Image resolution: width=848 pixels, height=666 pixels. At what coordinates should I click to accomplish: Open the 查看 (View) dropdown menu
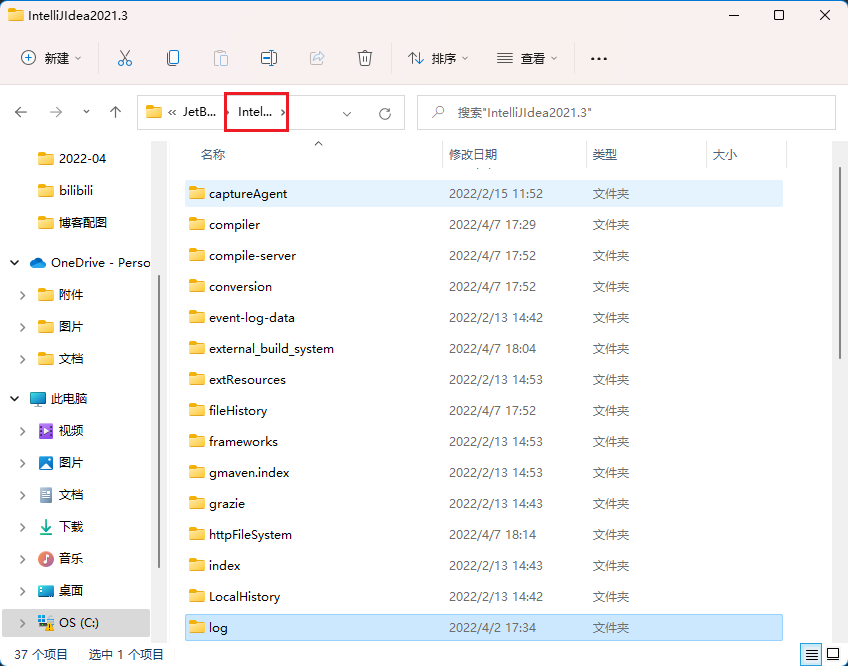(x=528, y=58)
